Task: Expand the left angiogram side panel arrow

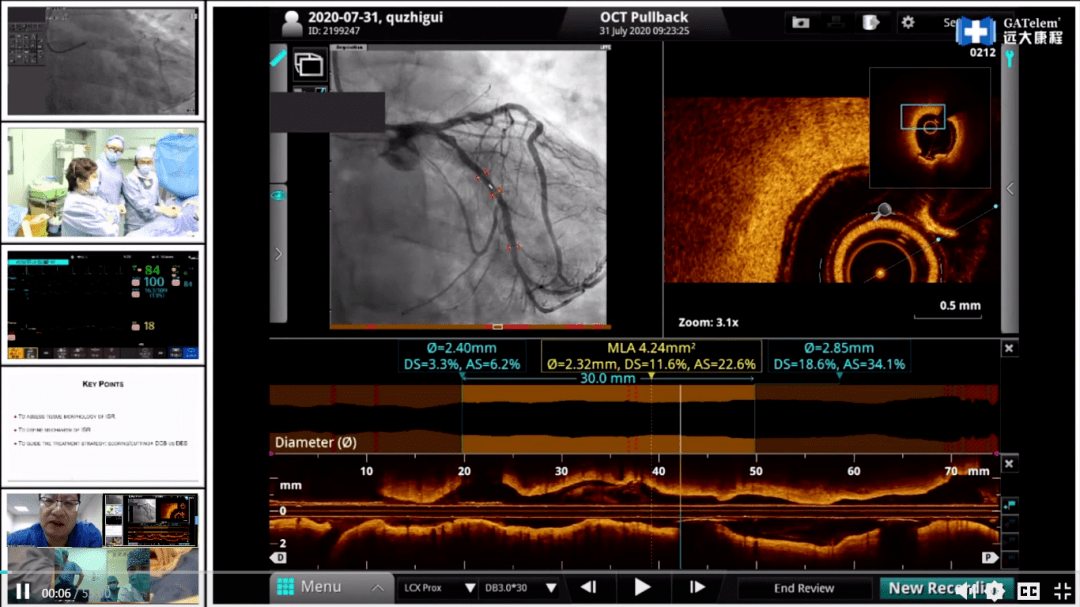Action: pyautogui.click(x=278, y=254)
